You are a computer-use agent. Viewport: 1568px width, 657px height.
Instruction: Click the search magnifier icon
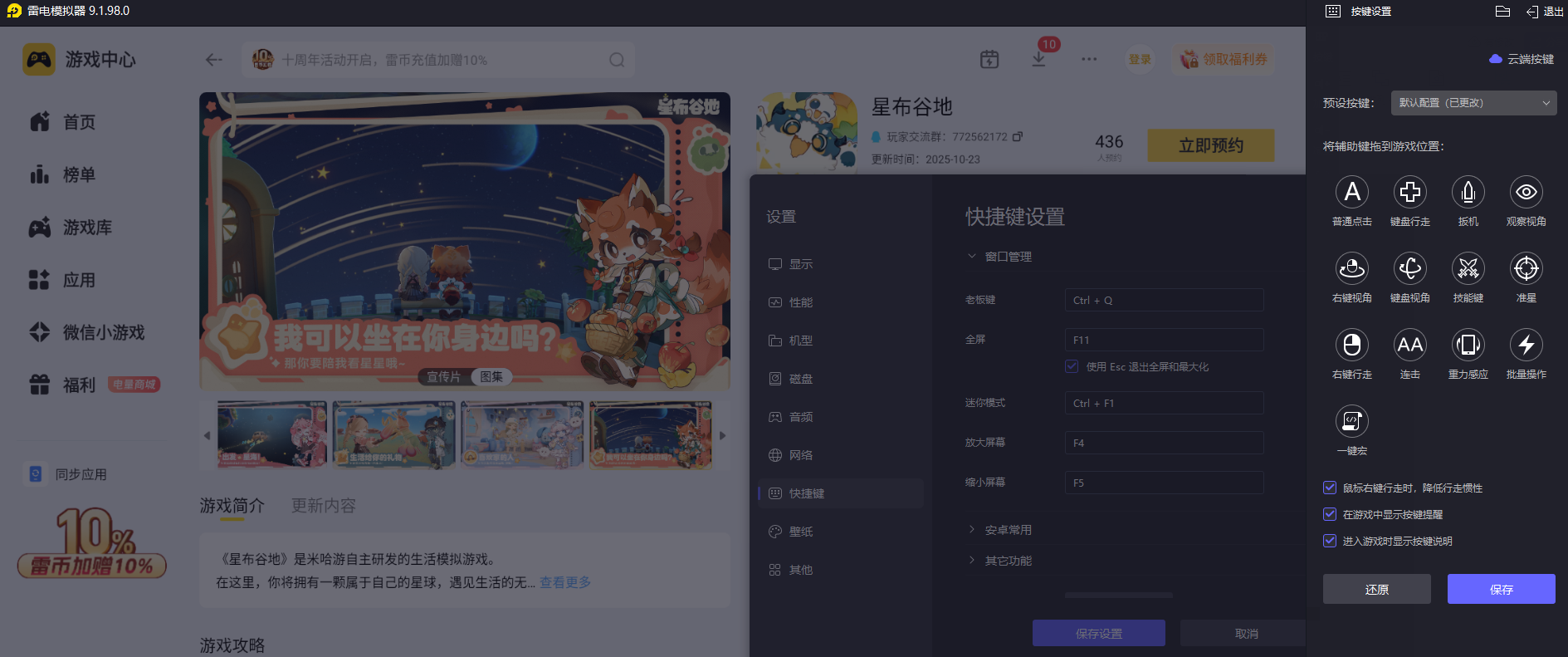tap(617, 60)
